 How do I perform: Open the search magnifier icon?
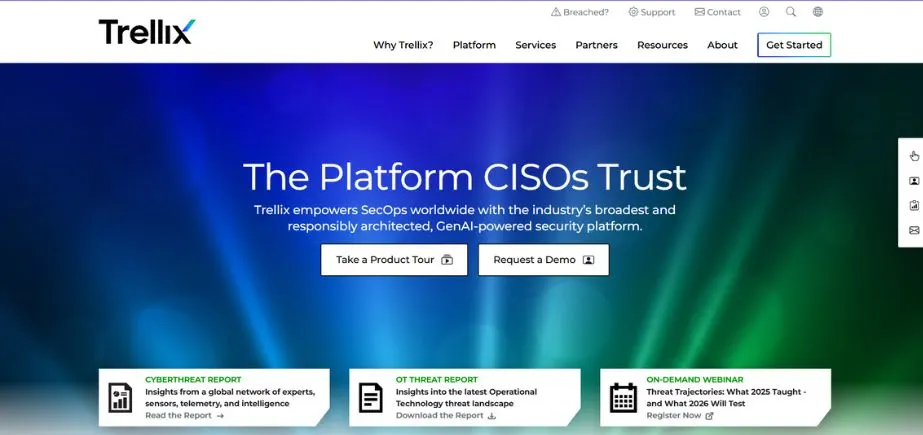tap(791, 12)
